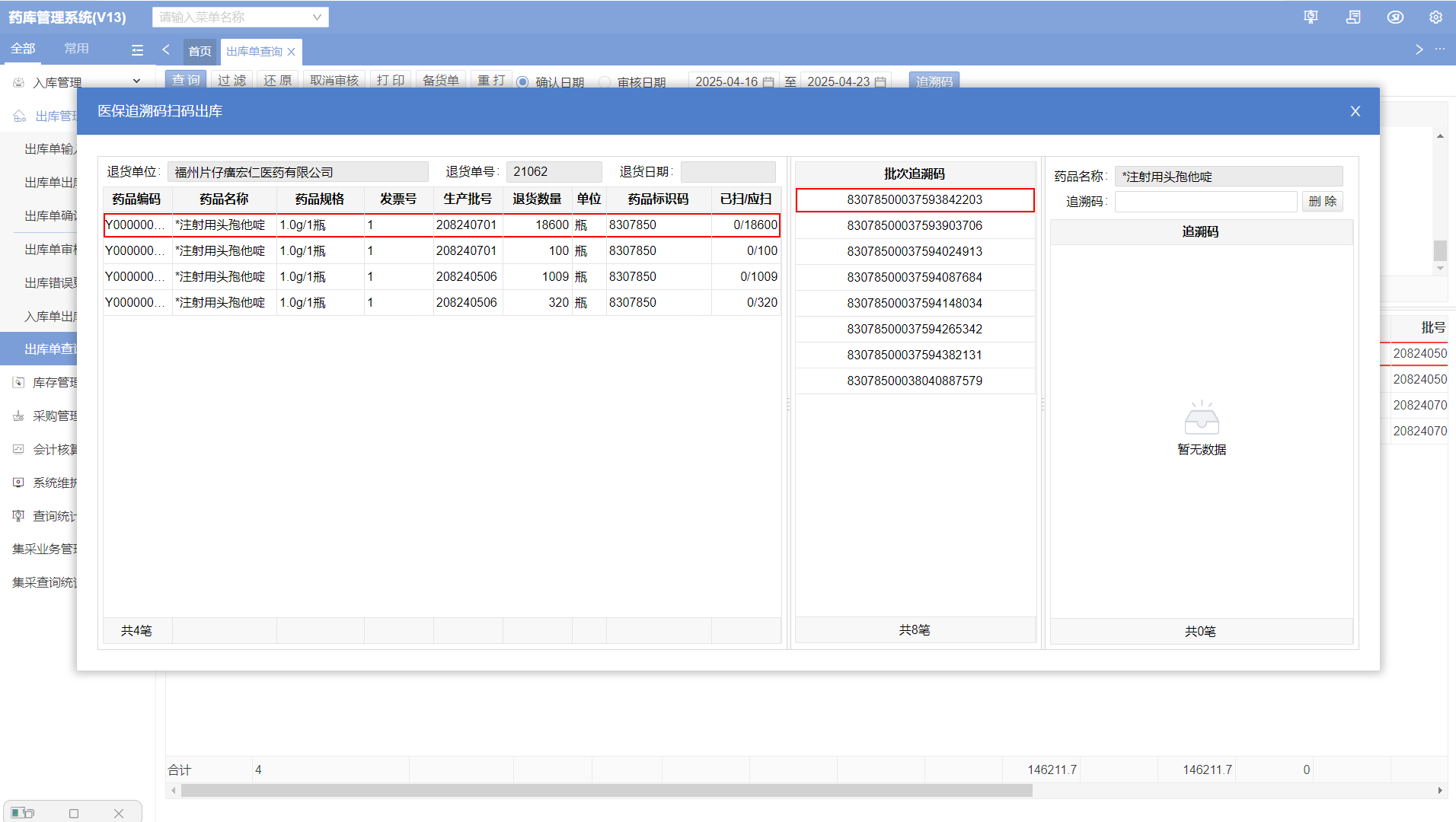Viewport: 1456px width, 822px height.
Task: Select batch trace code 83078500038040887579
Action: 915,381
